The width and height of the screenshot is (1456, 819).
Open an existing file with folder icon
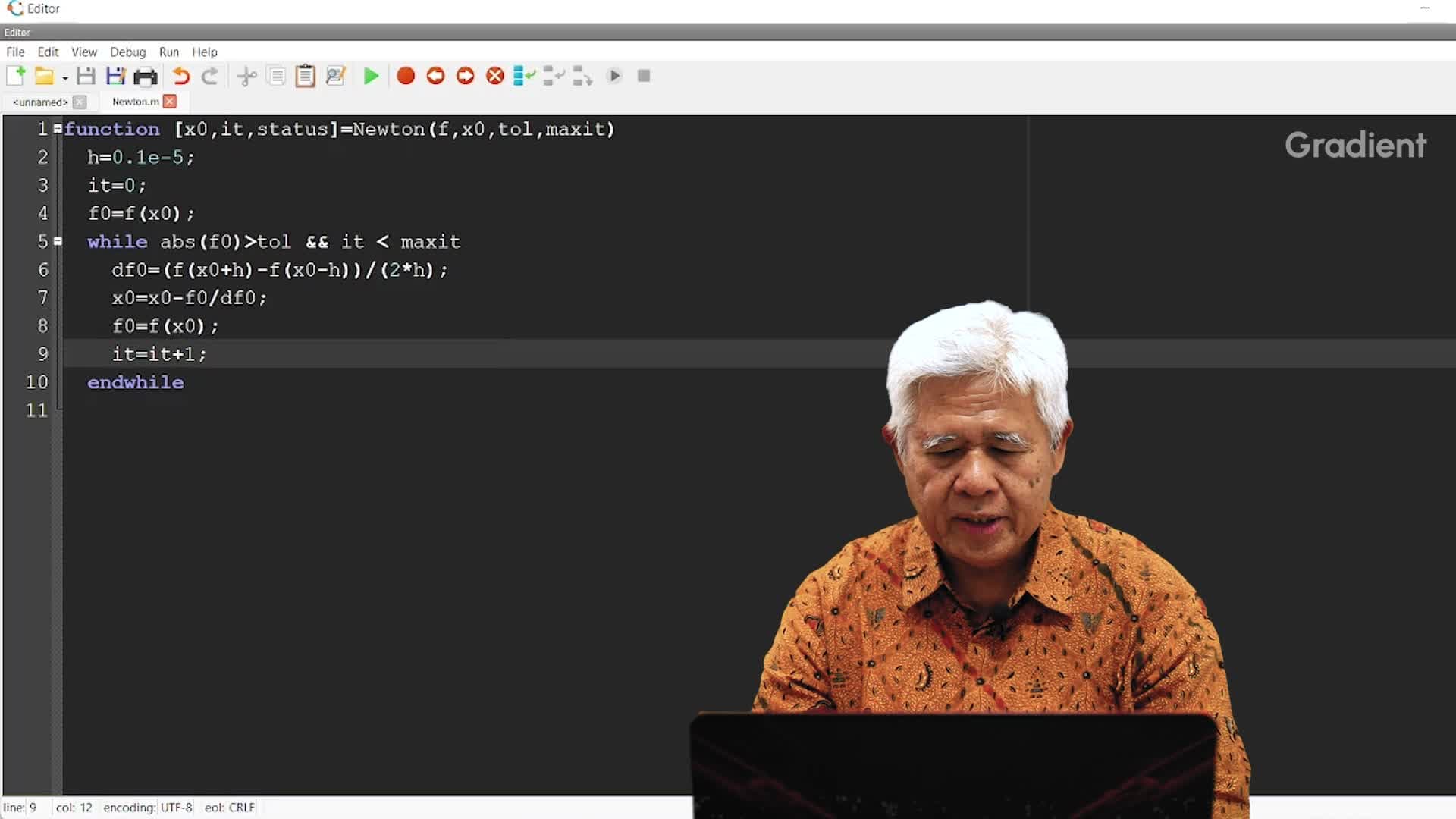(44, 76)
